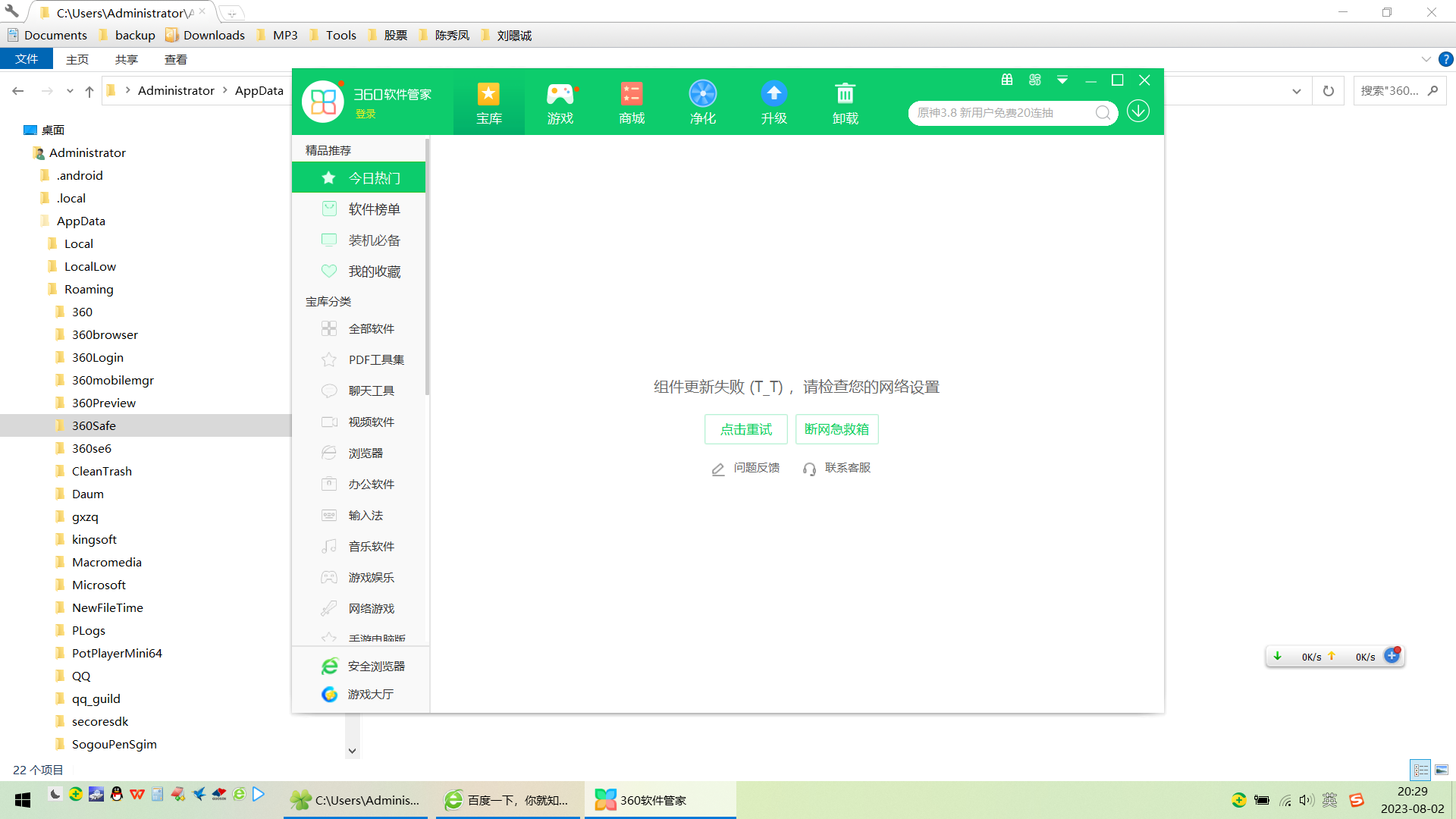The image size is (1456, 819).
Task: Click the 360软件管家 logo icon
Action: [323, 102]
